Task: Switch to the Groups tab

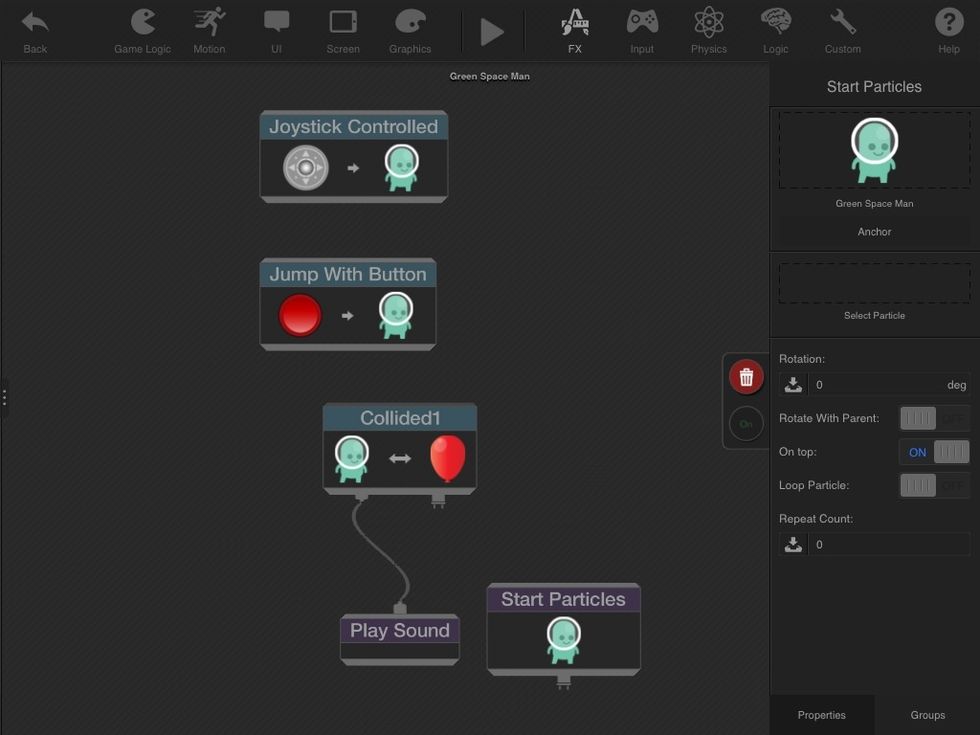Action: tap(926, 714)
